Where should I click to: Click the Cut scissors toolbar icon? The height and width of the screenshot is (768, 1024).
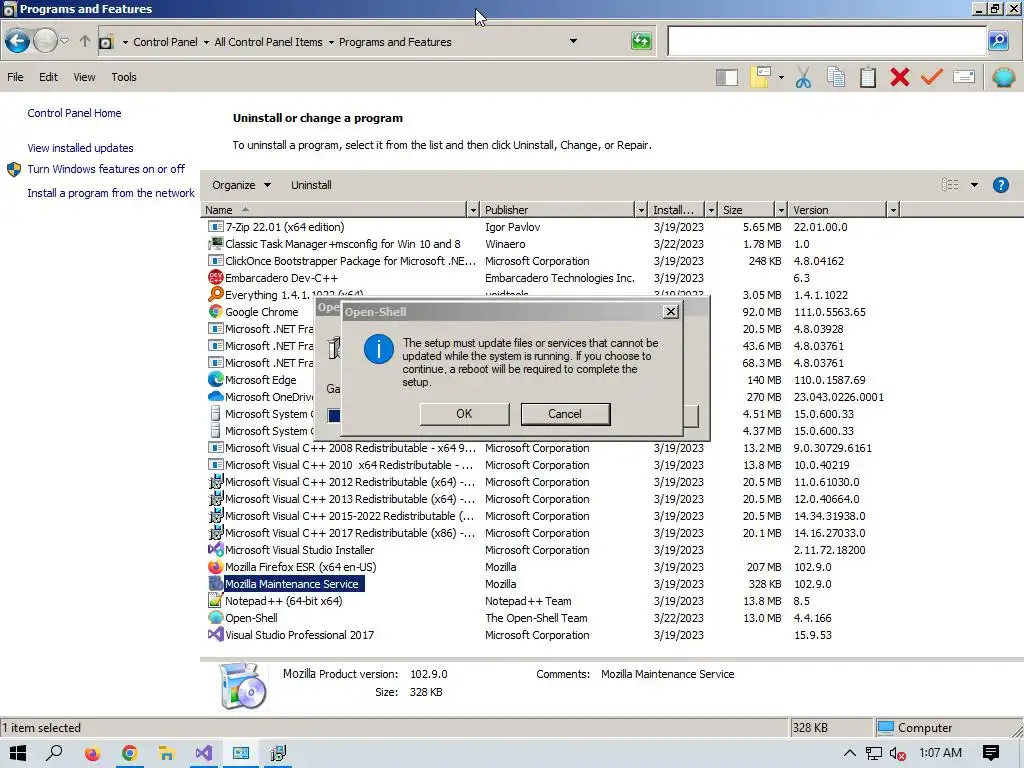(803, 78)
